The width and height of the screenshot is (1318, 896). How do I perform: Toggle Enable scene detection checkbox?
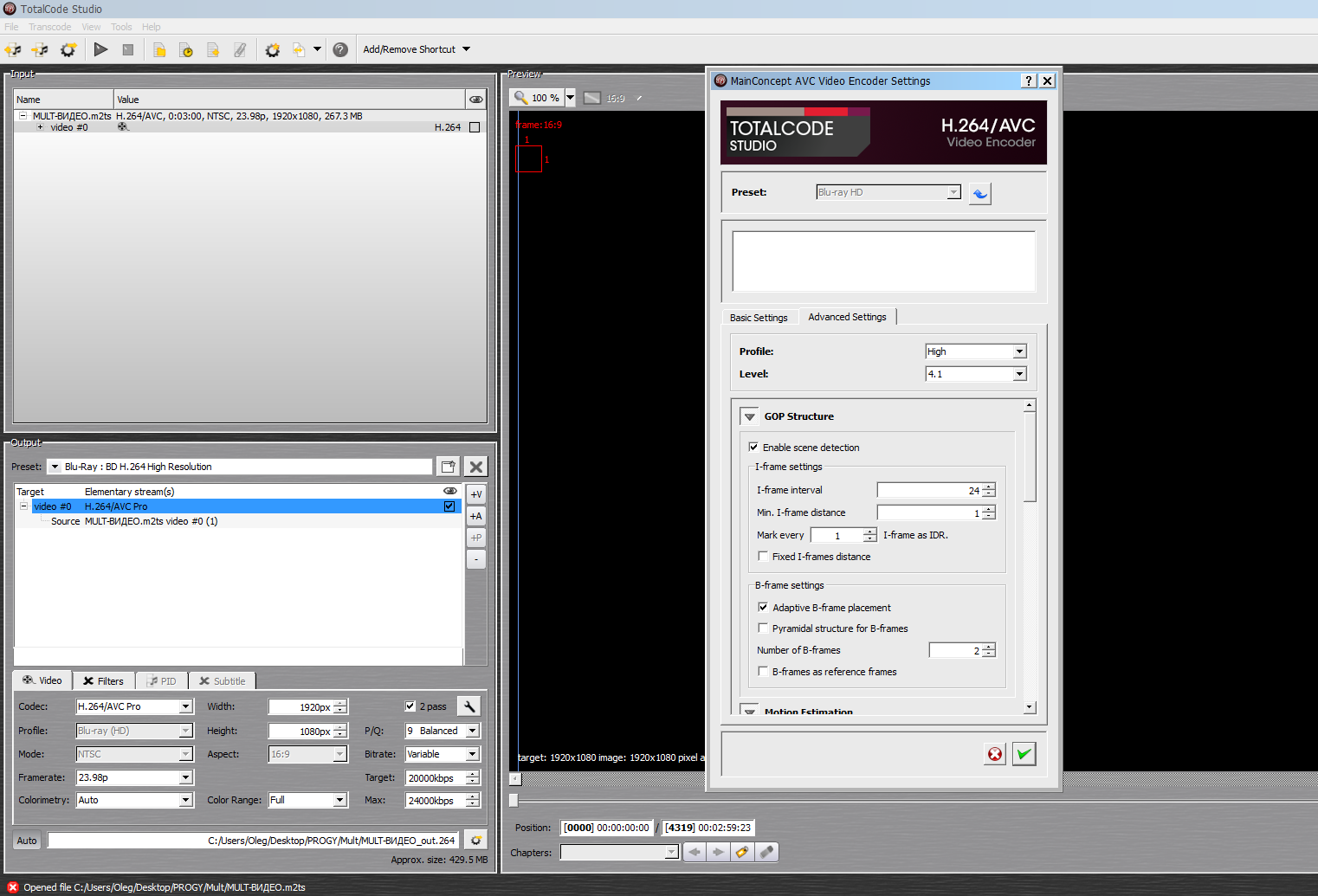(753, 447)
